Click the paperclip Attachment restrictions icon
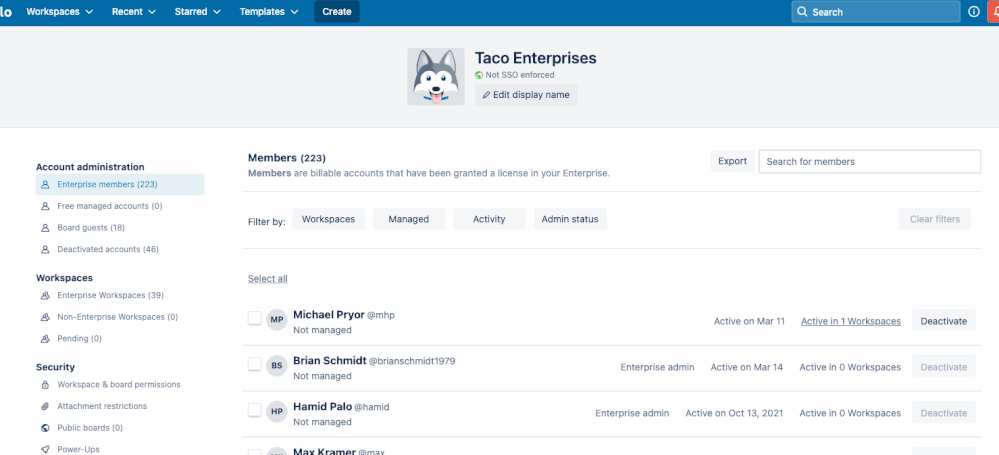999x455 pixels. coord(45,406)
